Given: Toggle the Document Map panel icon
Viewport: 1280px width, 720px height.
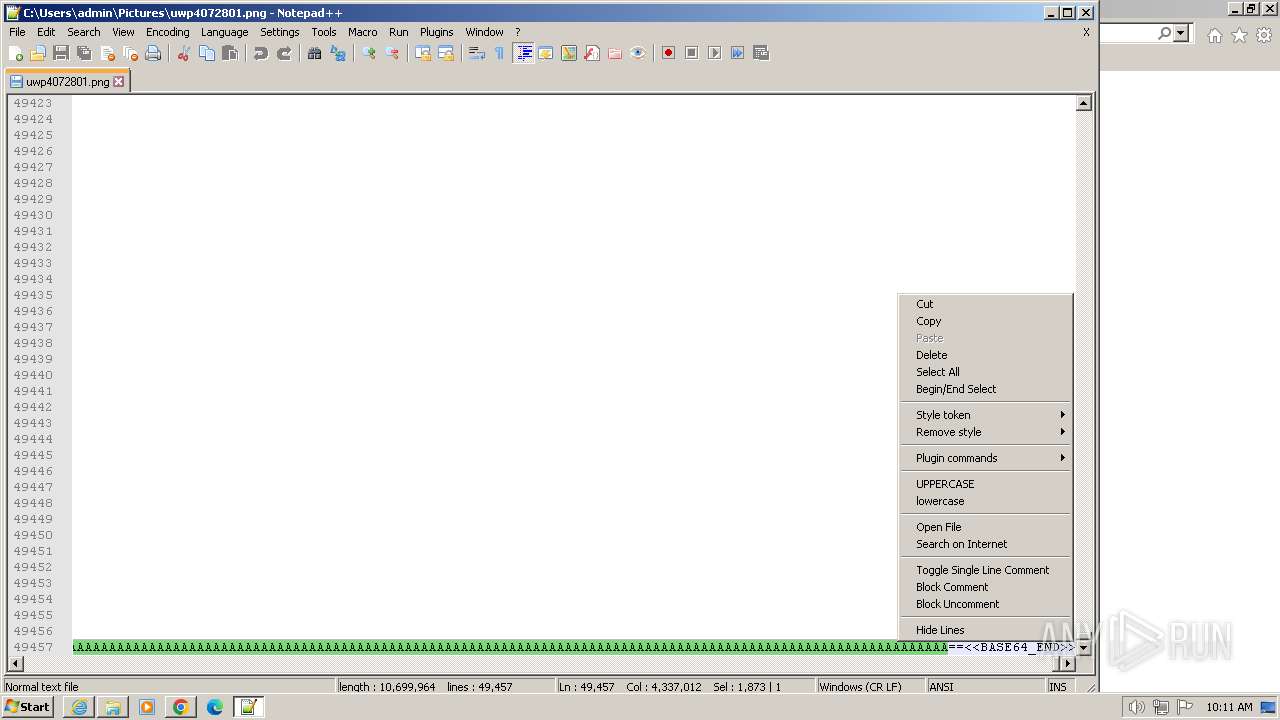Looking at the screenshot, I should (569, 53).
